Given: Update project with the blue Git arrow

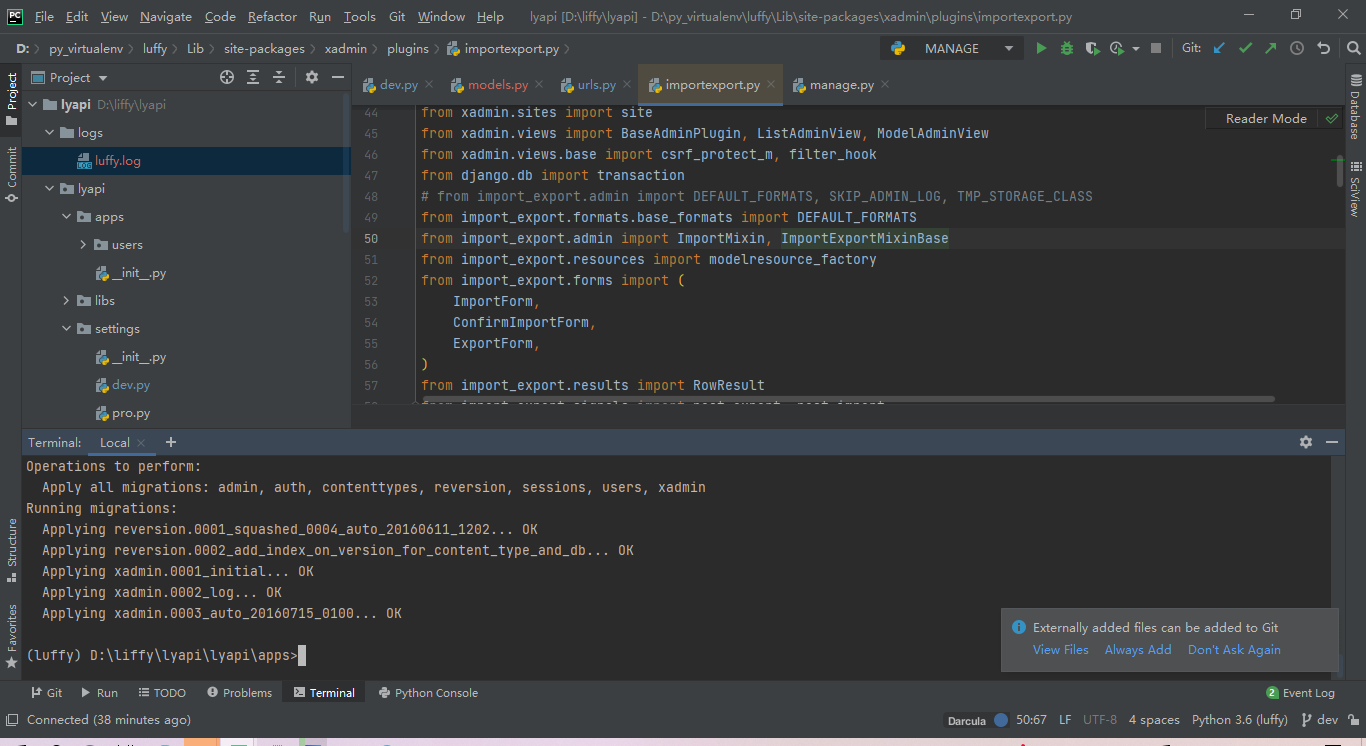Looking at the screenshot, I should 1219,48.
